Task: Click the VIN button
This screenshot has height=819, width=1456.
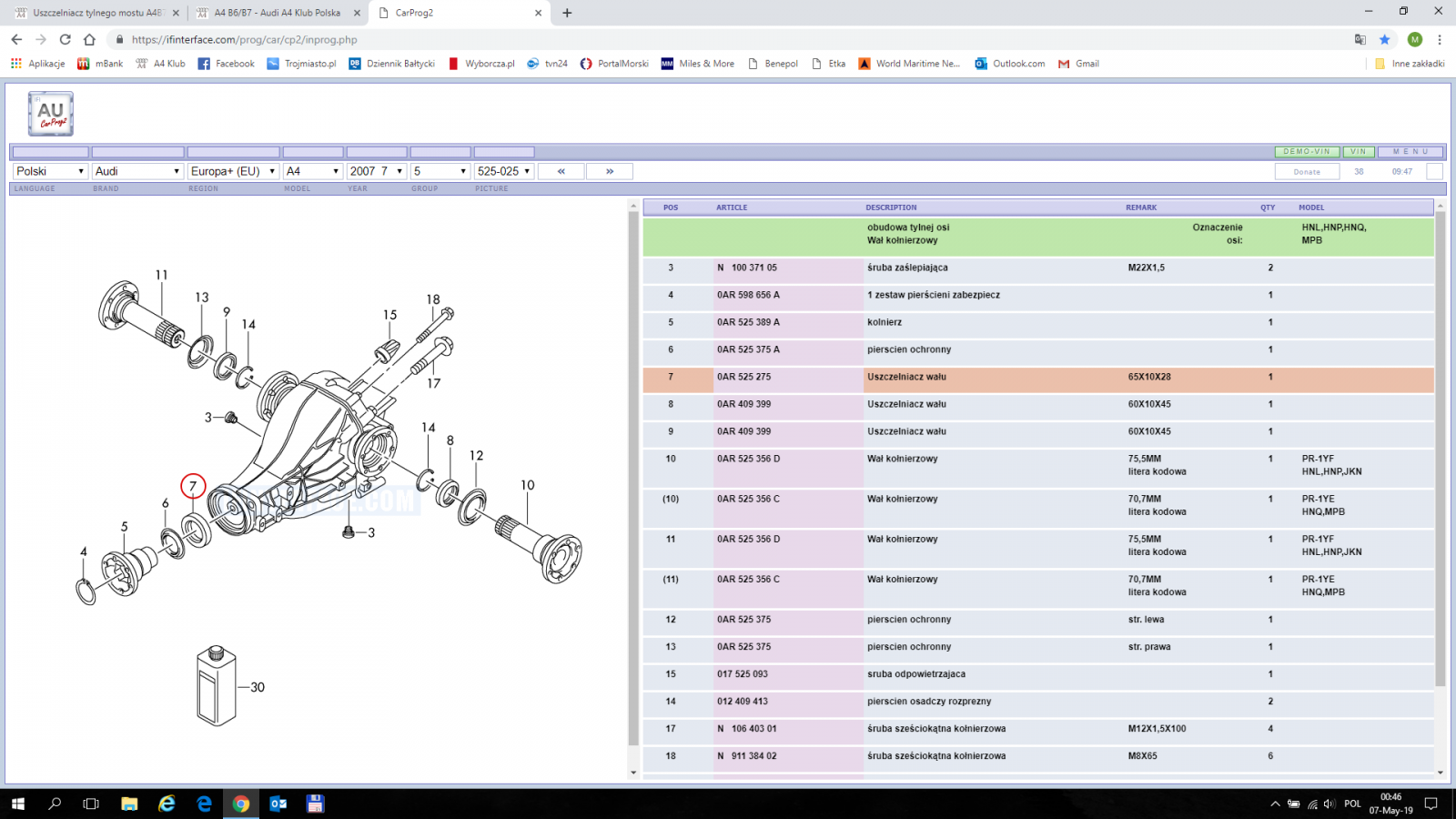Action: pos(1359,152)
